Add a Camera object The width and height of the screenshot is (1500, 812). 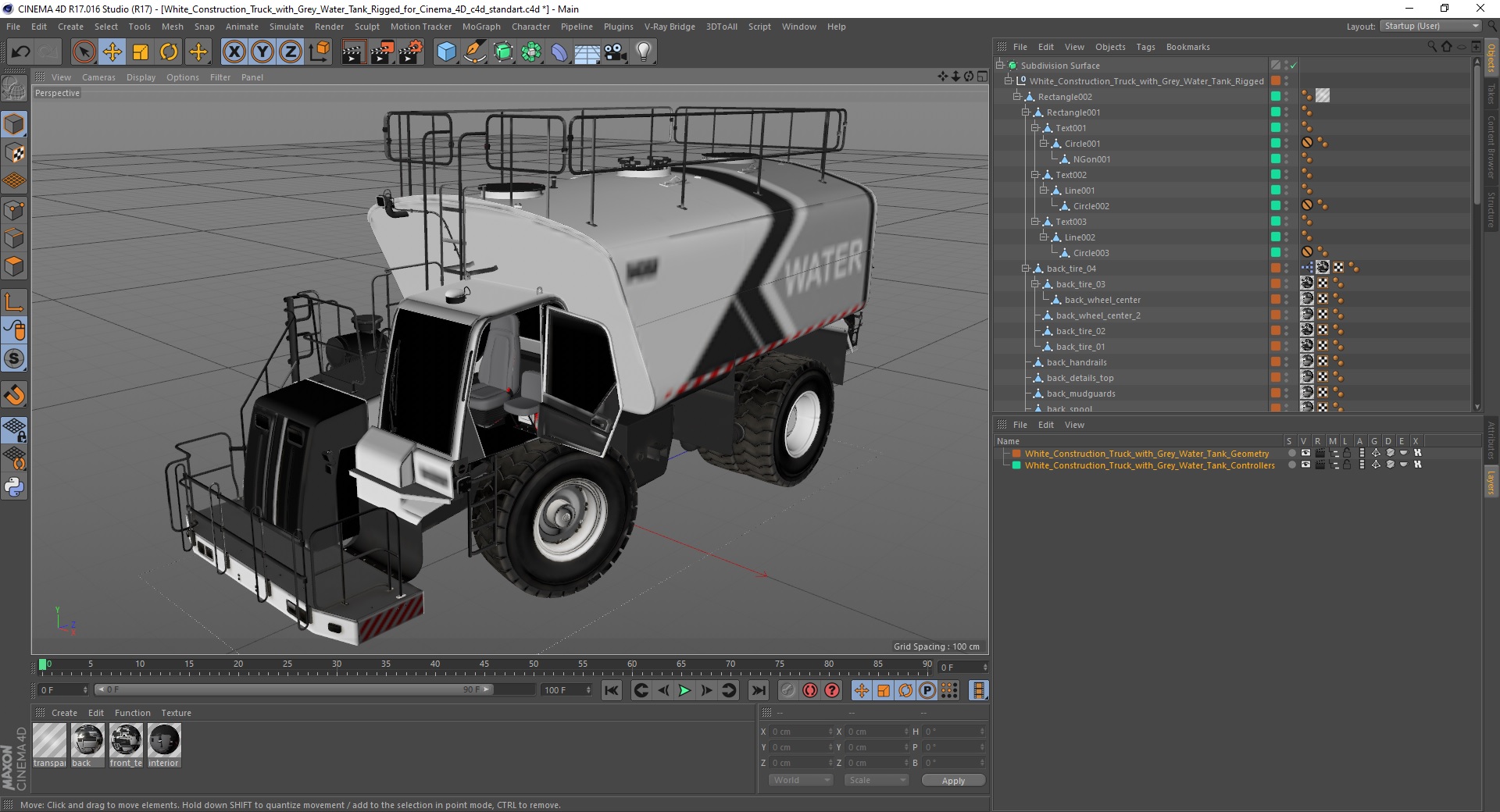click(x=616, y=52)
